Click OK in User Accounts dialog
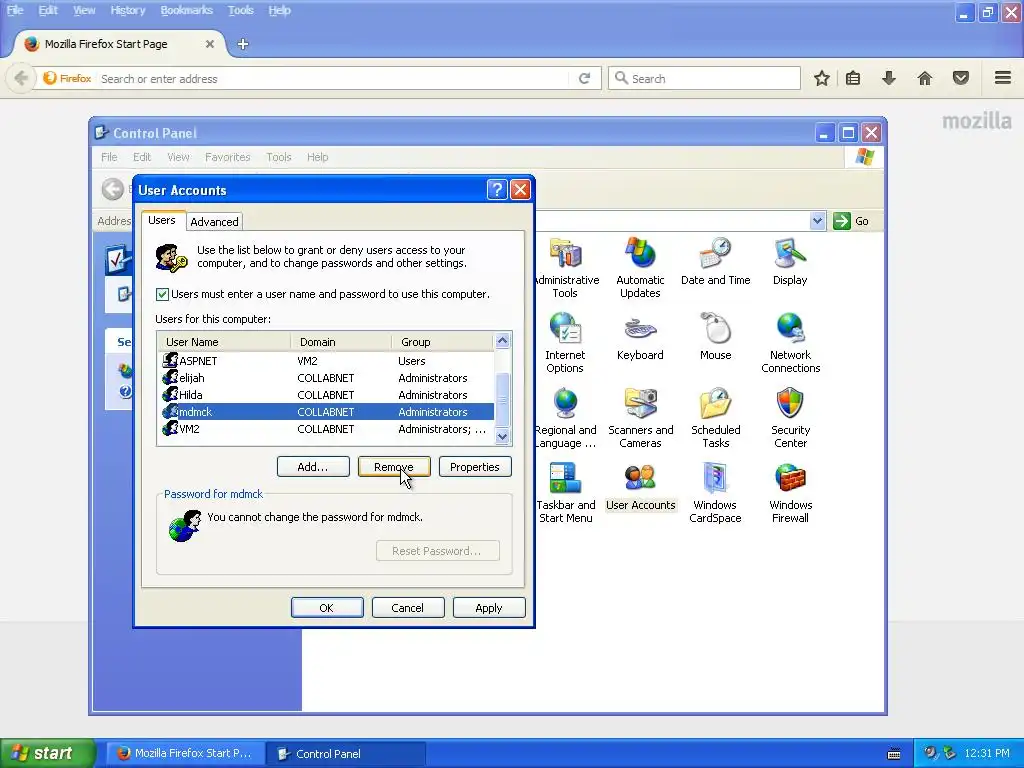This screenshot has height=768, width=1024. click(x=327, y=608)
